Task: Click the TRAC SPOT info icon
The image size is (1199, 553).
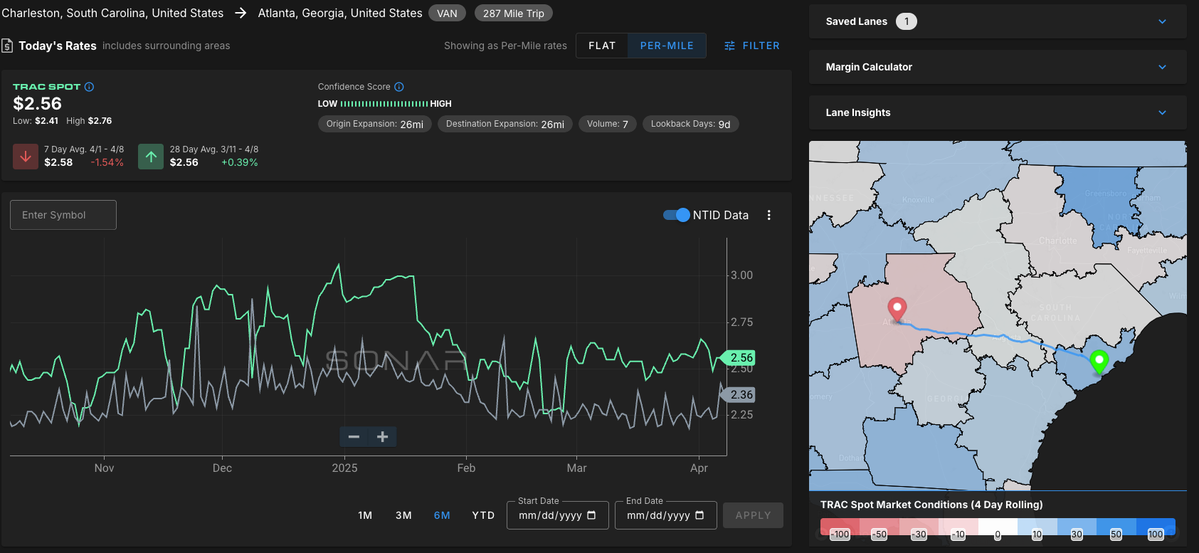Action: tap(89, 87)
